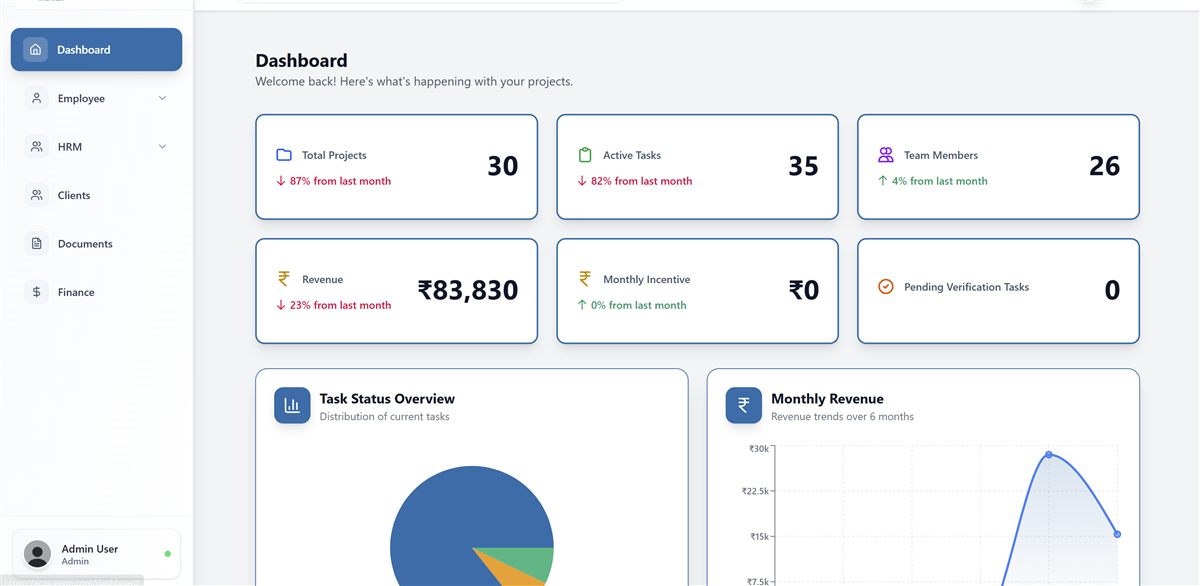The height and width of the screenshot is (586, 1200).
Task: Open the Team Members card
Action: [998, 167]
